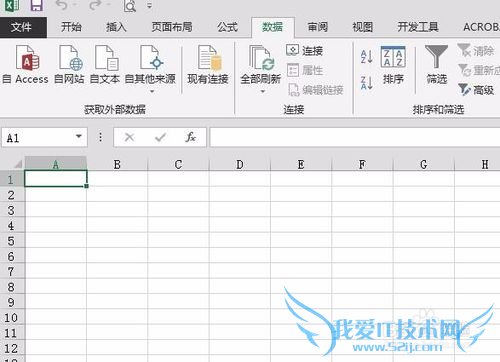Select row 12 header

tap(12, 347)
